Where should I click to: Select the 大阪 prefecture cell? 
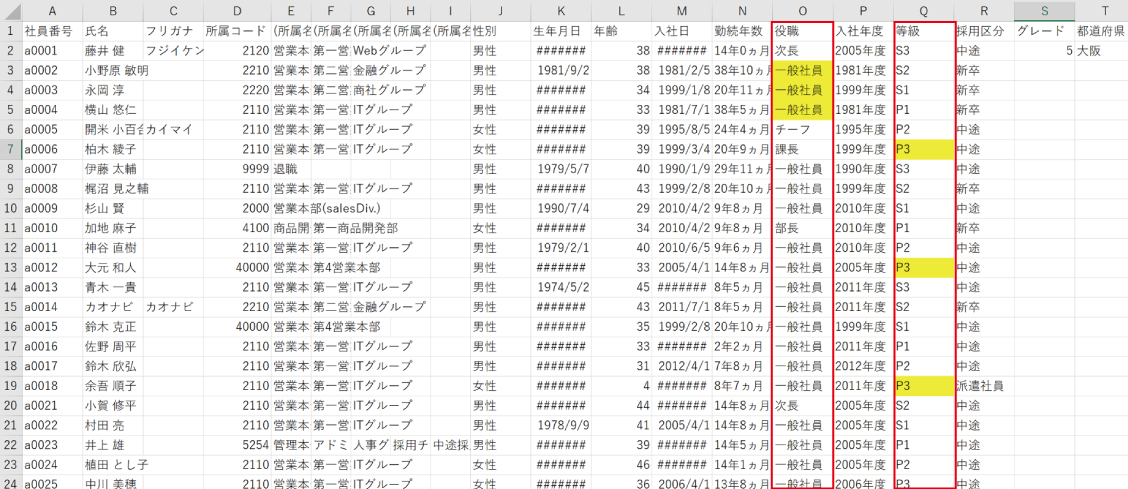pos(1101,50)
